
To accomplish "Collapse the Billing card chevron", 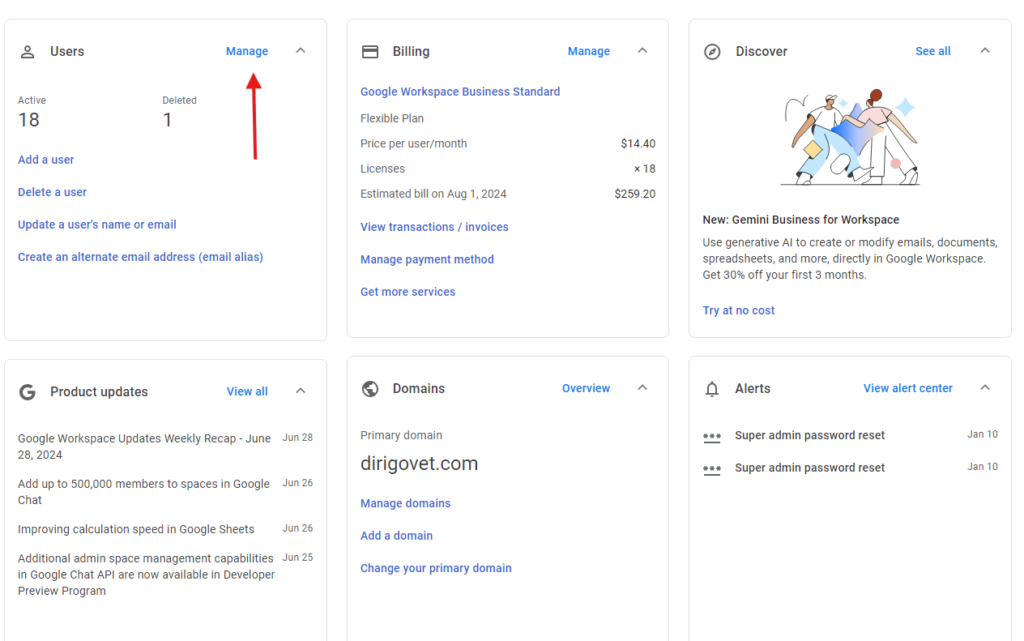I will point(643,51).
